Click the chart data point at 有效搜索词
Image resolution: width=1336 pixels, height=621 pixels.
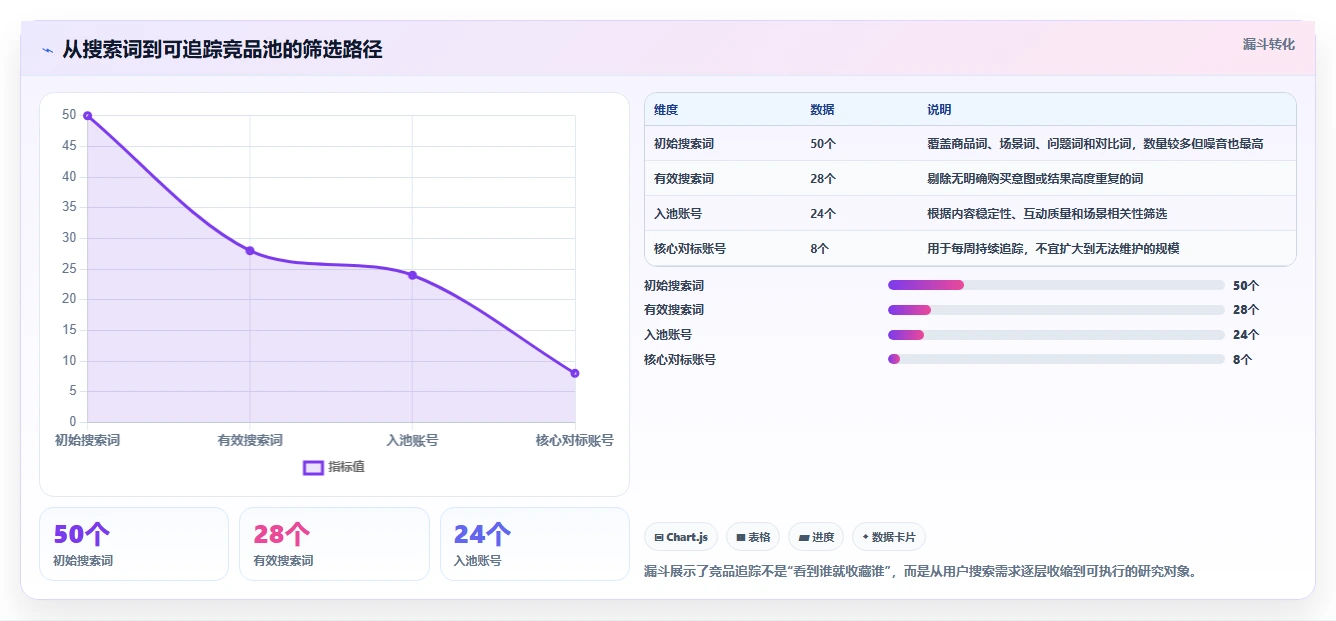pos(250,251)
